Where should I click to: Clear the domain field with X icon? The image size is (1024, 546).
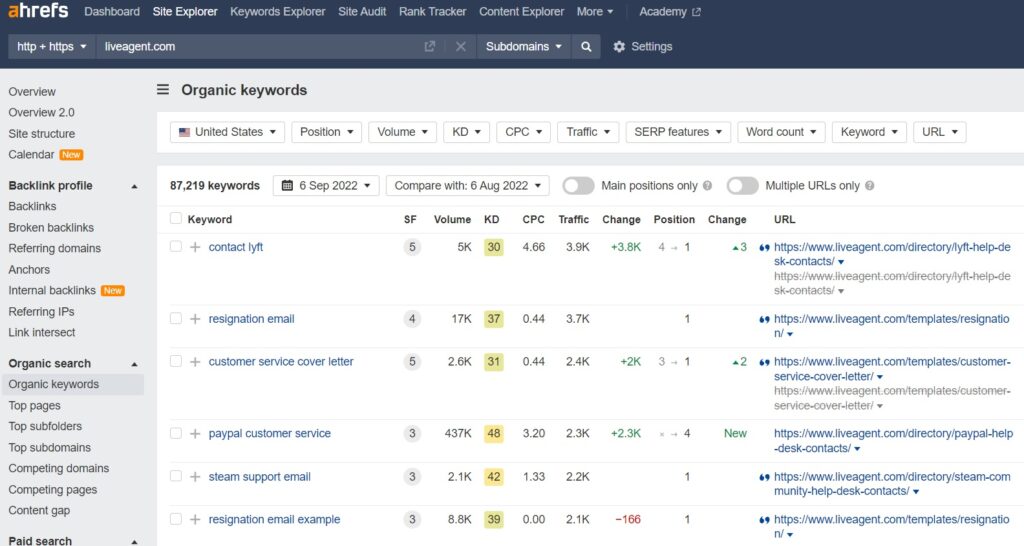pos(460,47)
